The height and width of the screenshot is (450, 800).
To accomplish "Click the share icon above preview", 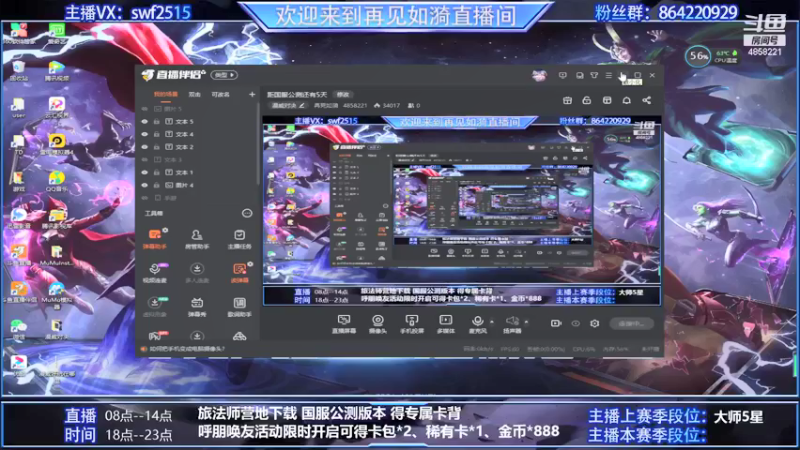I will click(646, 101).
